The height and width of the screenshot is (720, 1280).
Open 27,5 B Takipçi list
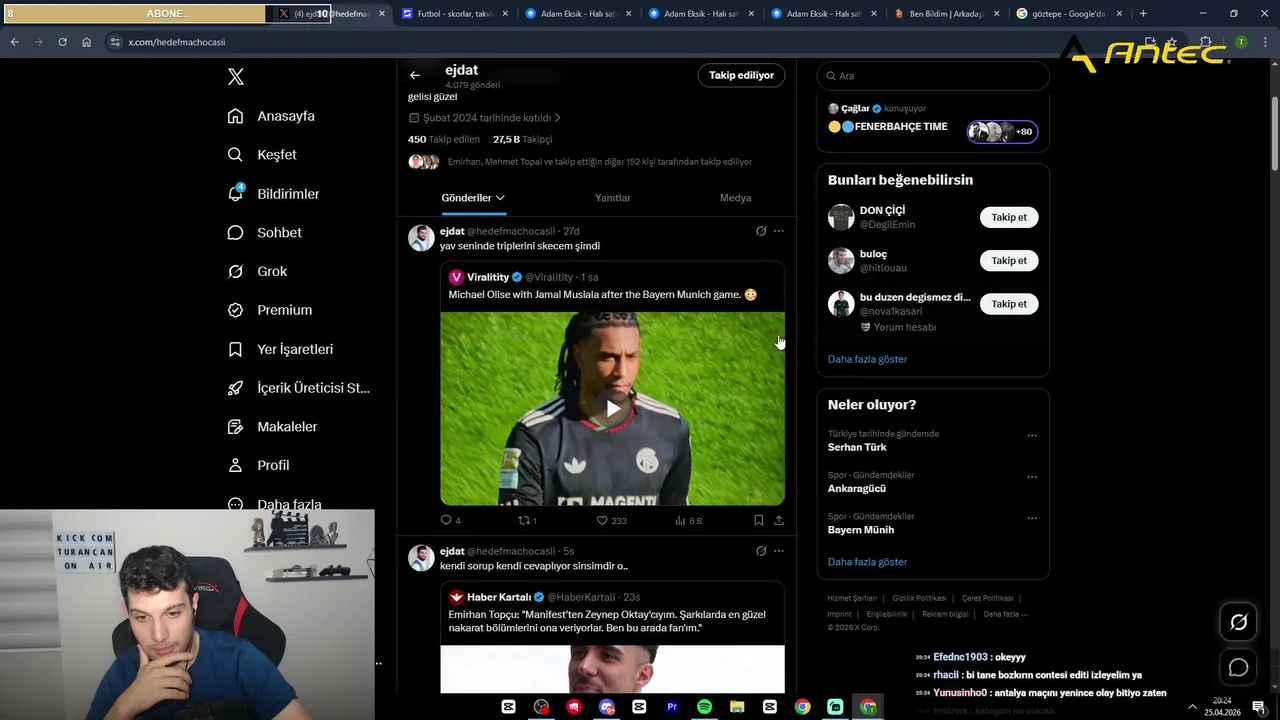click(x=522, y=140)
